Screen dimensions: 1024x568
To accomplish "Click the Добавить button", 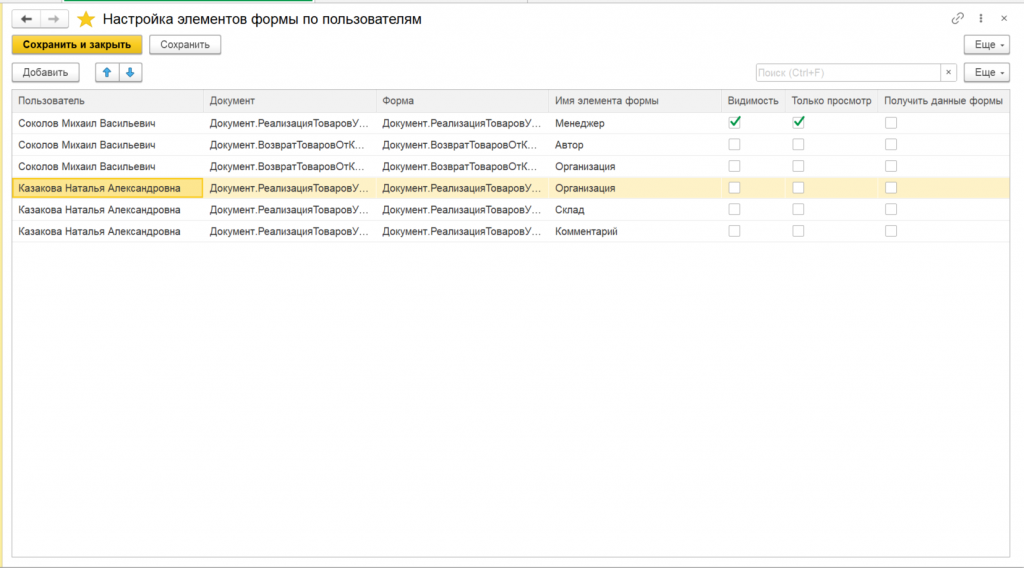I will coord(45,72).
